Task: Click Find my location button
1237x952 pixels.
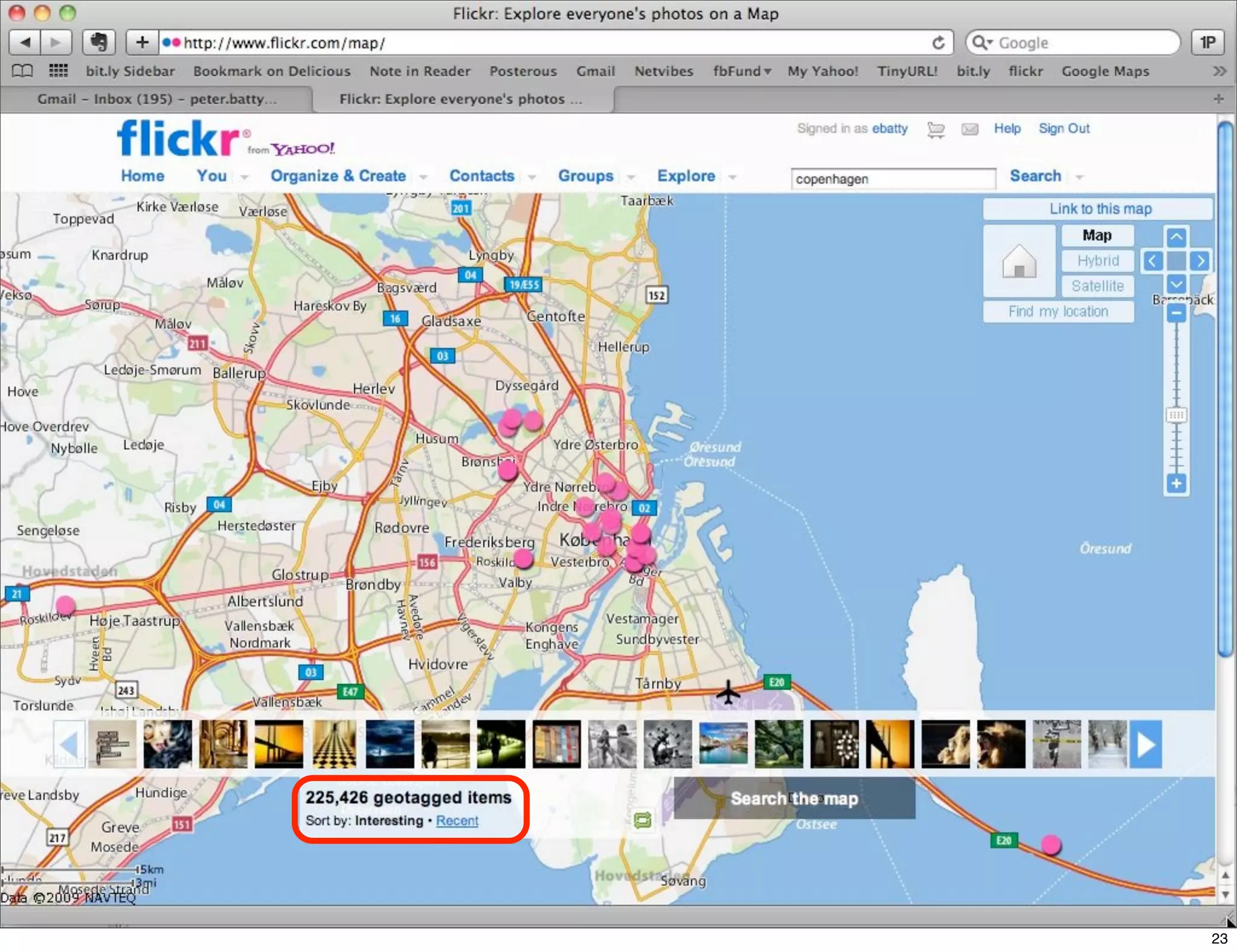Action: (1058, 312)
